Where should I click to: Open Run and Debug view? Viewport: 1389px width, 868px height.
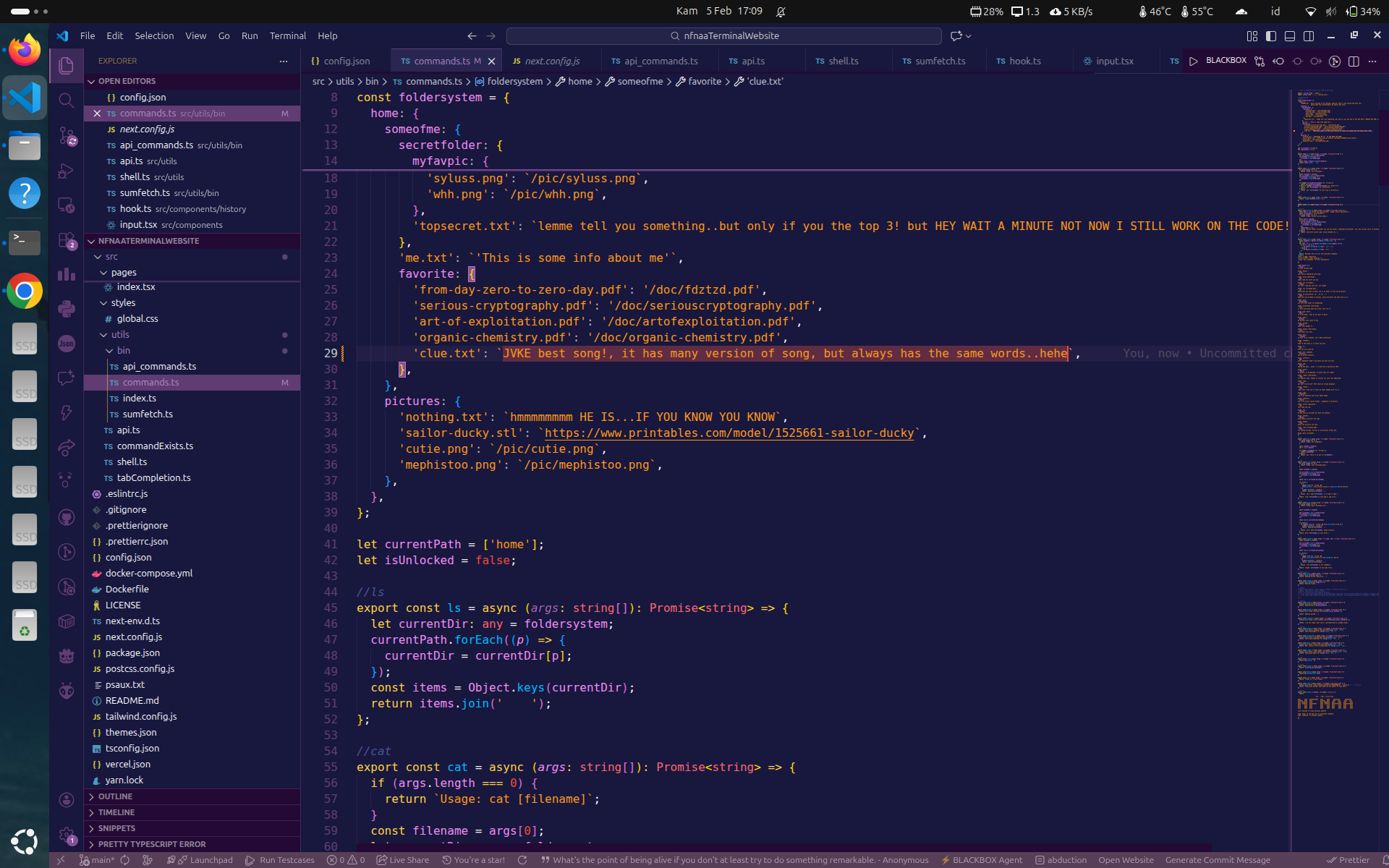click(x=66, y=171)
